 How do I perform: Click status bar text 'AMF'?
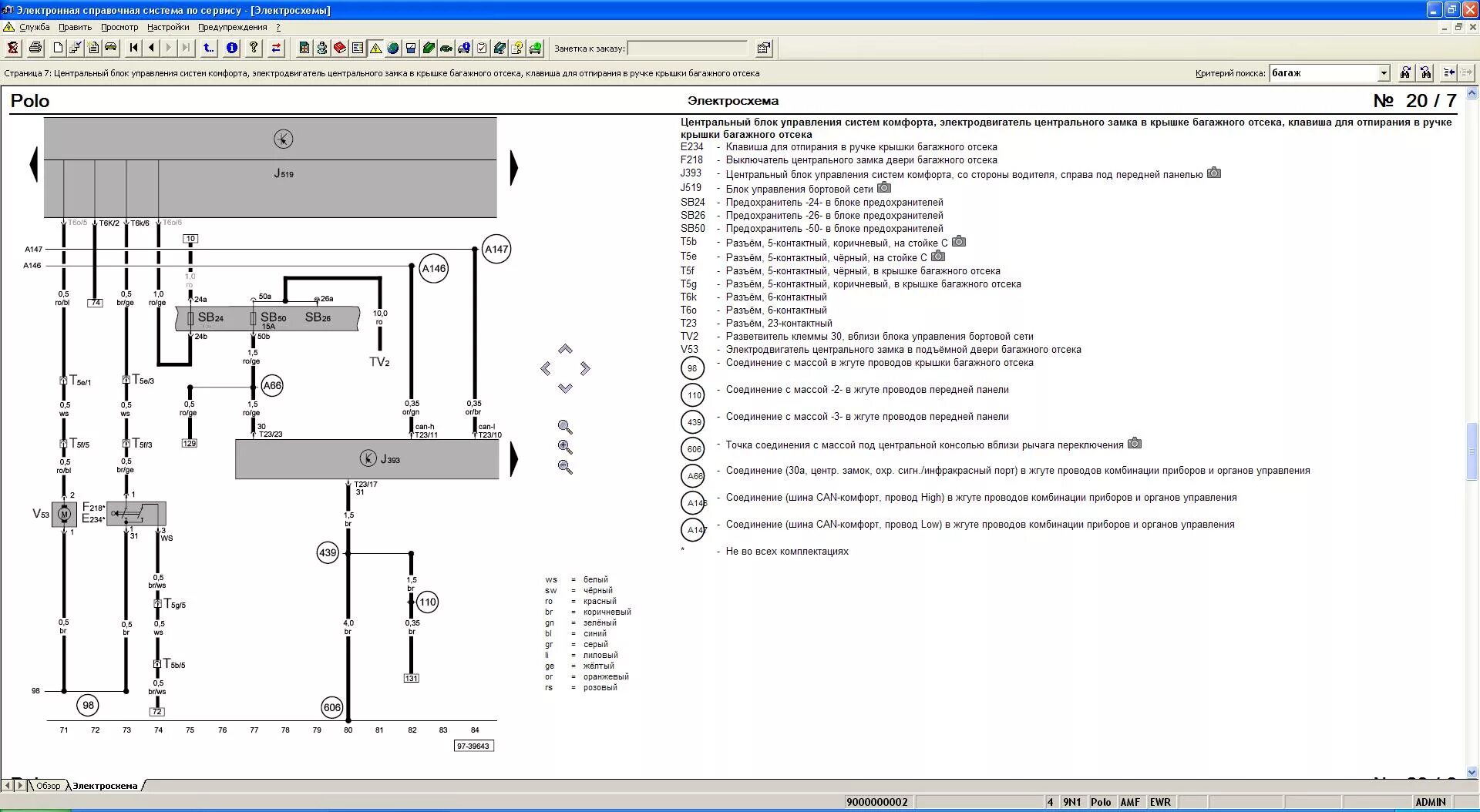pyautogui.click(x=1130, y=802)
